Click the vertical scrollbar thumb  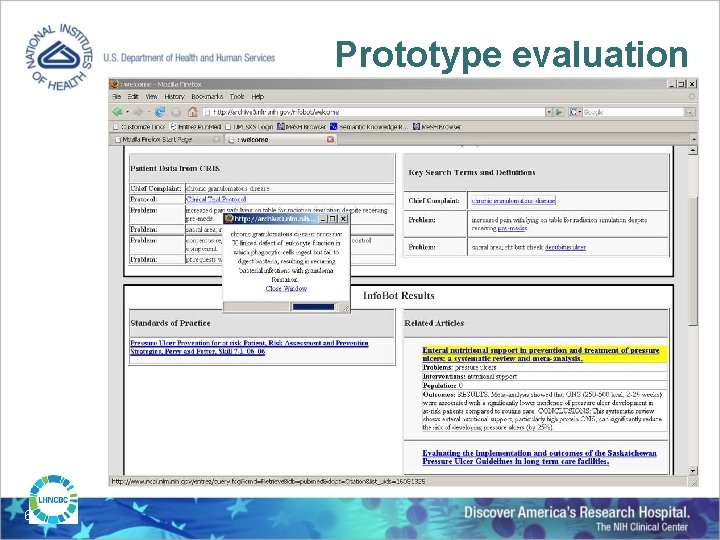click(693, 261)
